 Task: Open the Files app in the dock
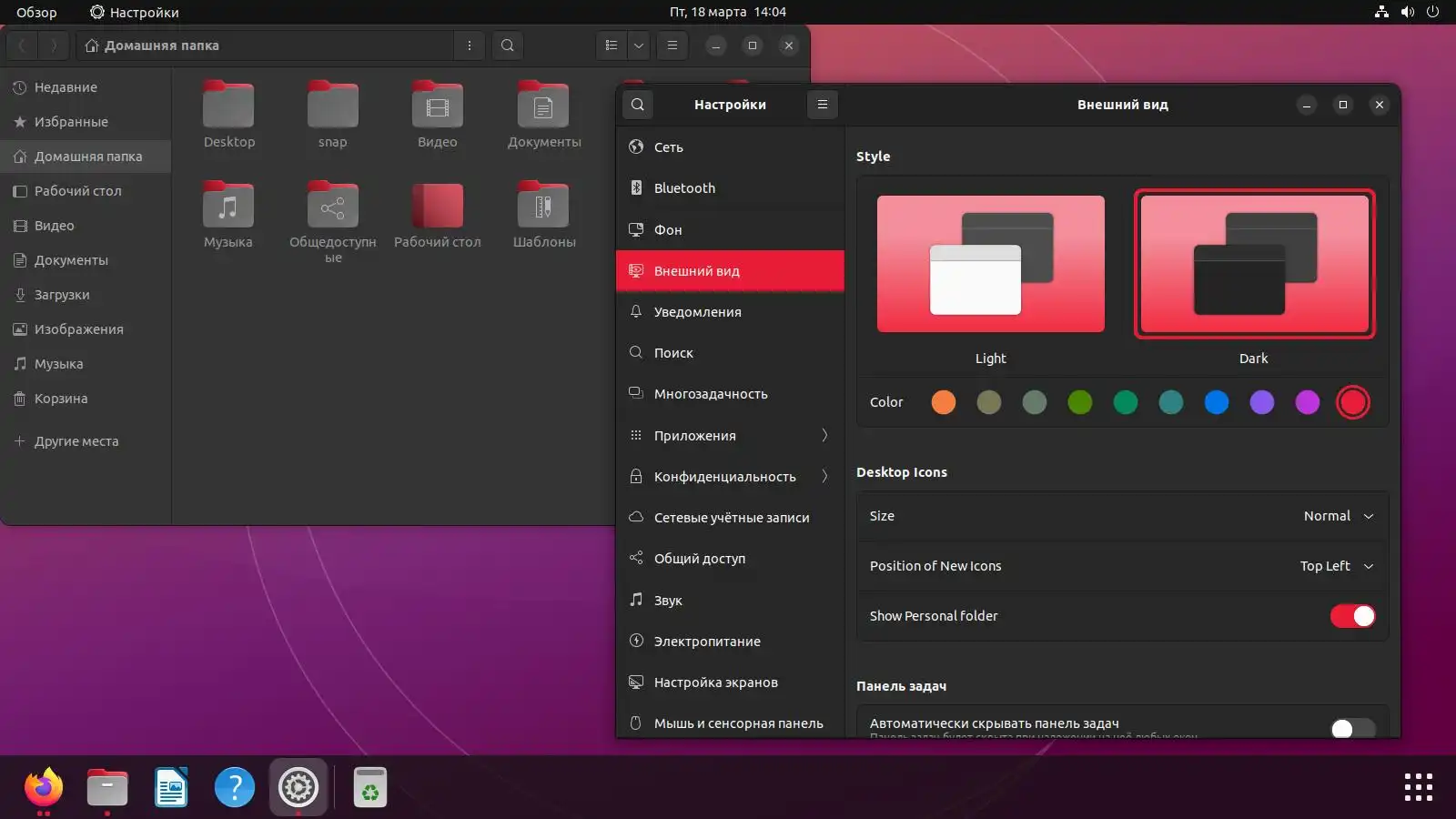click(107, 787)
